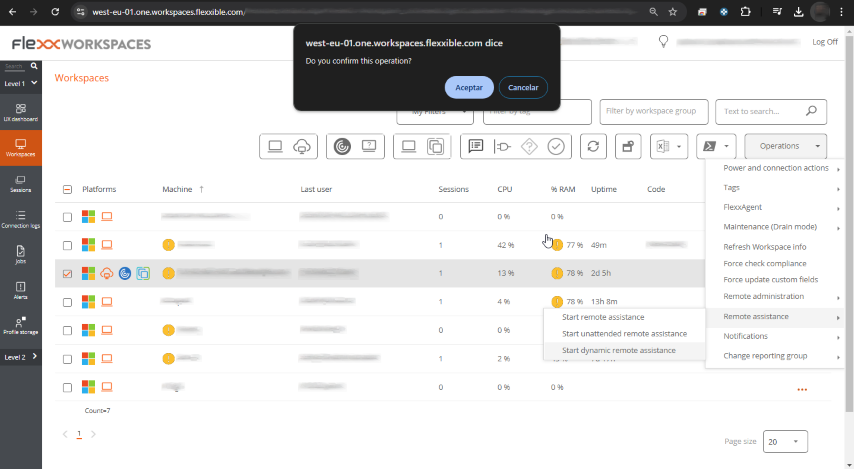Check the fifth workspace row checkbox above 2 % row

[67, 330]
